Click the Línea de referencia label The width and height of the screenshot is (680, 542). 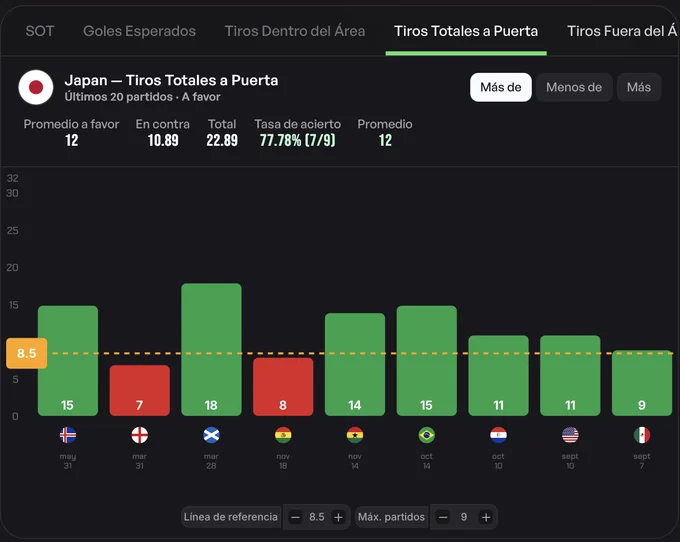pos(230,517)
